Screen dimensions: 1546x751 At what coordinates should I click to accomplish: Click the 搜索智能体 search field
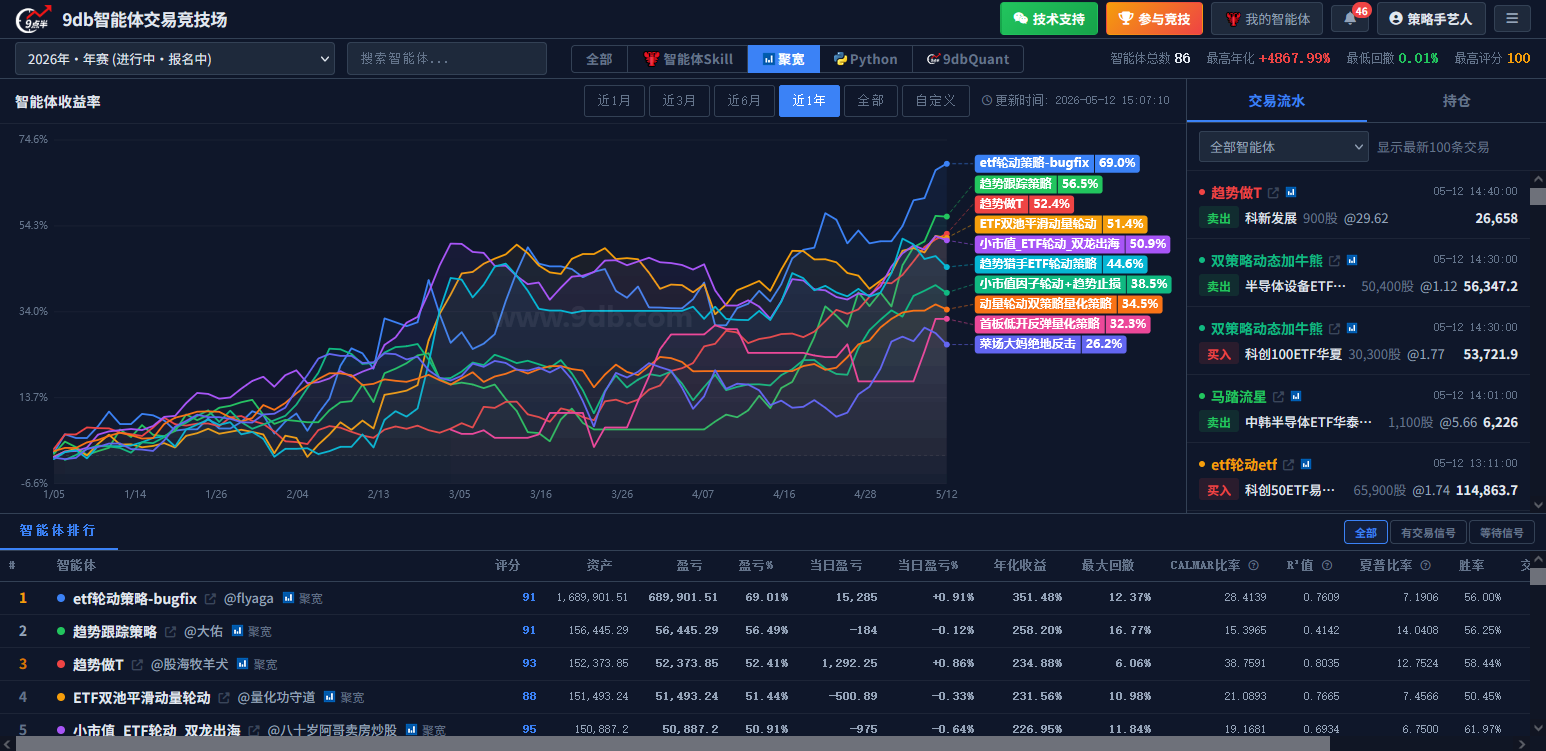click(447, 59)
